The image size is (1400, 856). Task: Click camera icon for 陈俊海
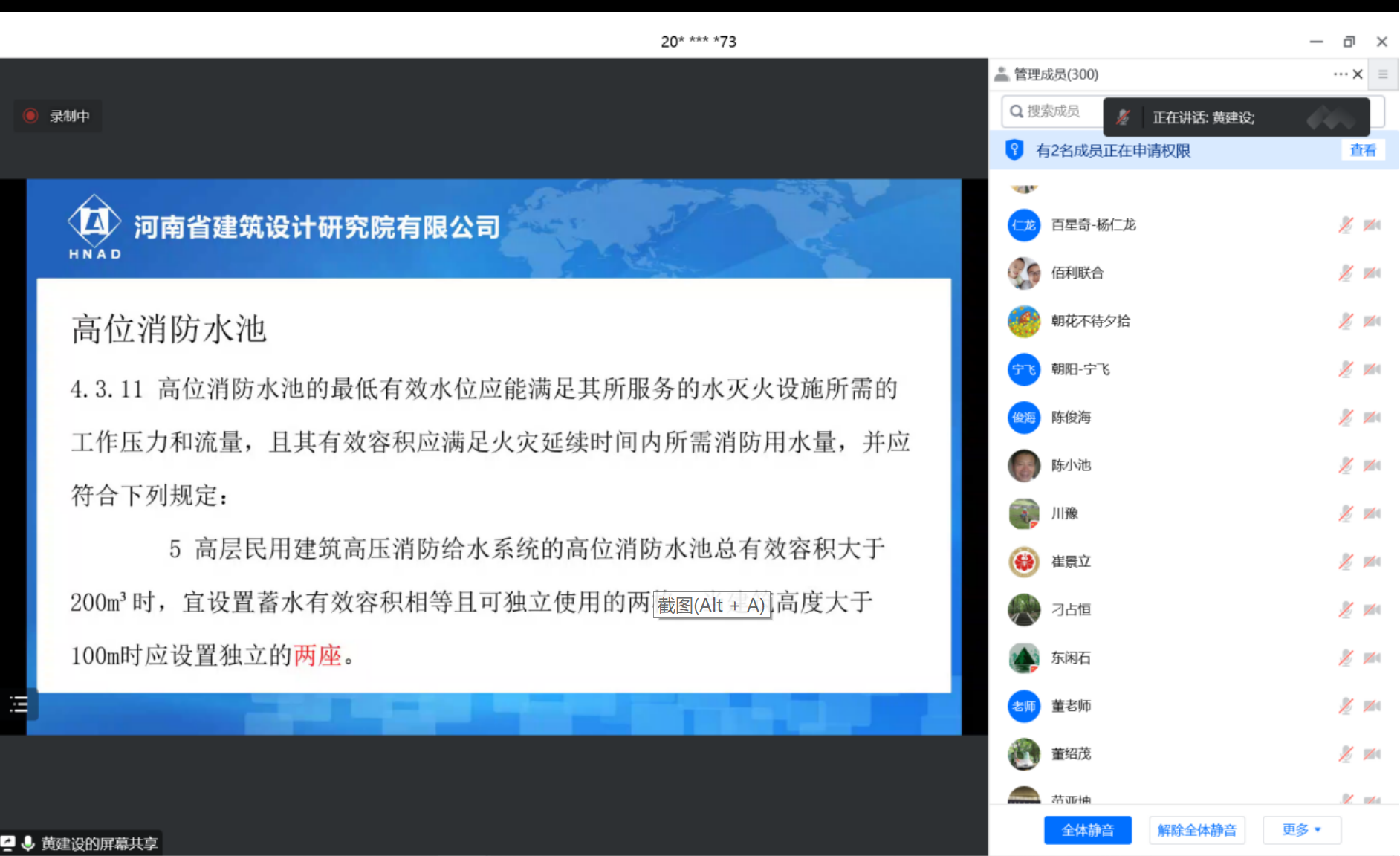point(1372,418)
